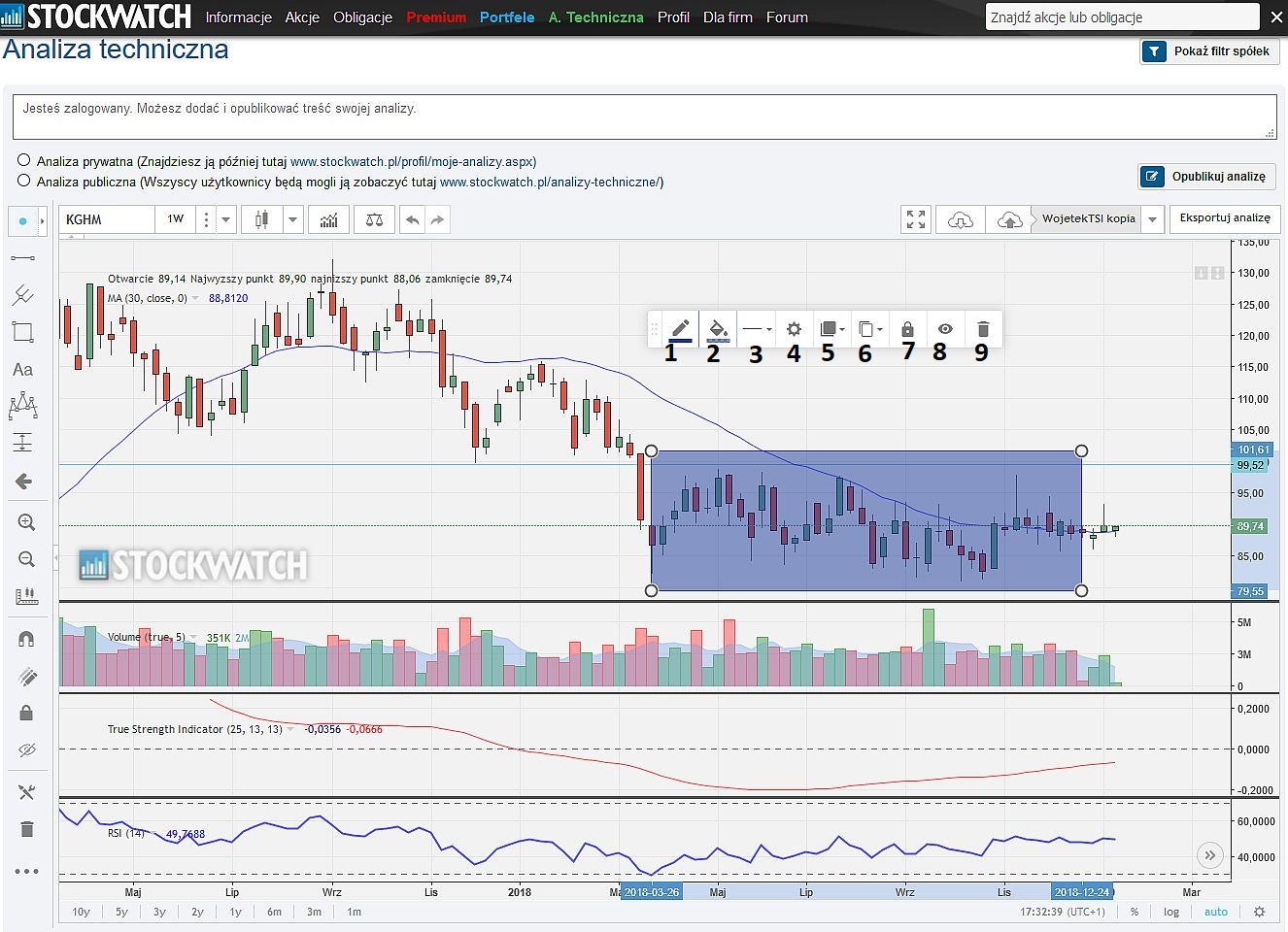The width and height of the screenshot is (1288, 932).
Task: Open the Informacje menu
Action: tap(238, 17)
